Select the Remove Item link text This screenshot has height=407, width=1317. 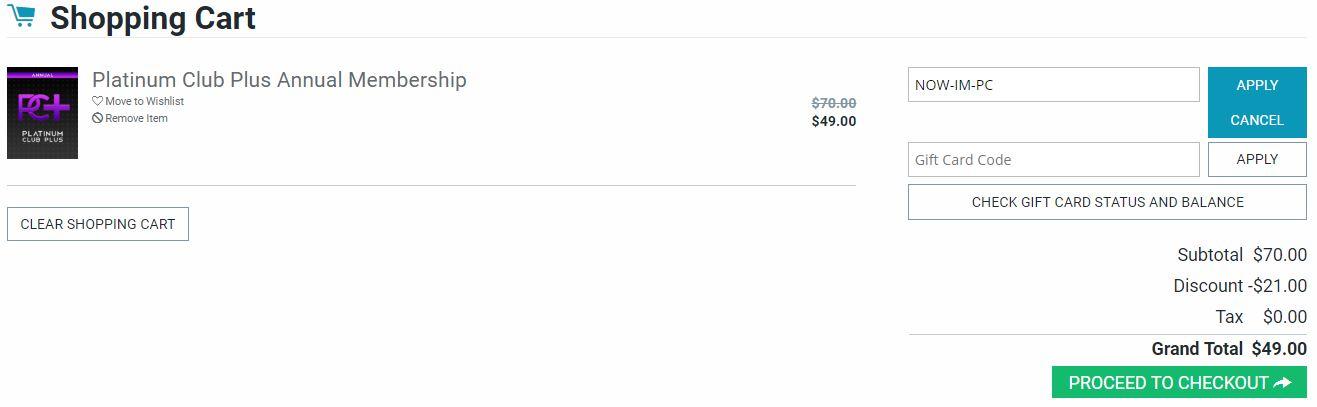pos(137,118)
